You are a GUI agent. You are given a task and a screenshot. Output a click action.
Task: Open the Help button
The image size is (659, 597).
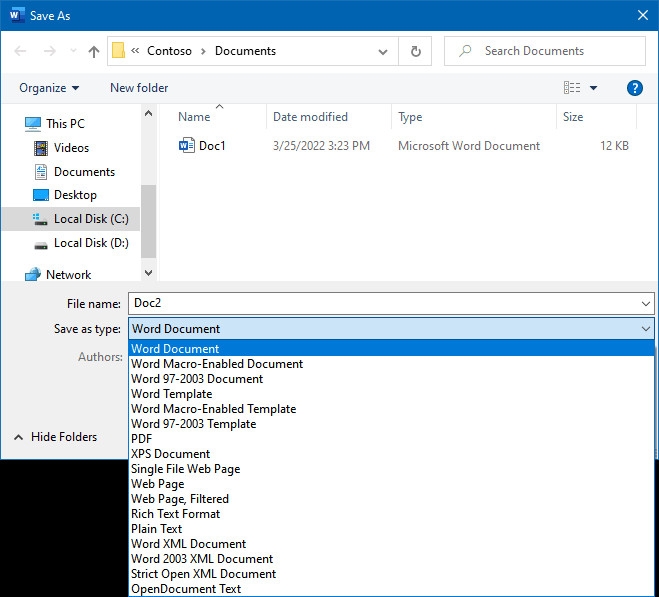coord(635,88)
